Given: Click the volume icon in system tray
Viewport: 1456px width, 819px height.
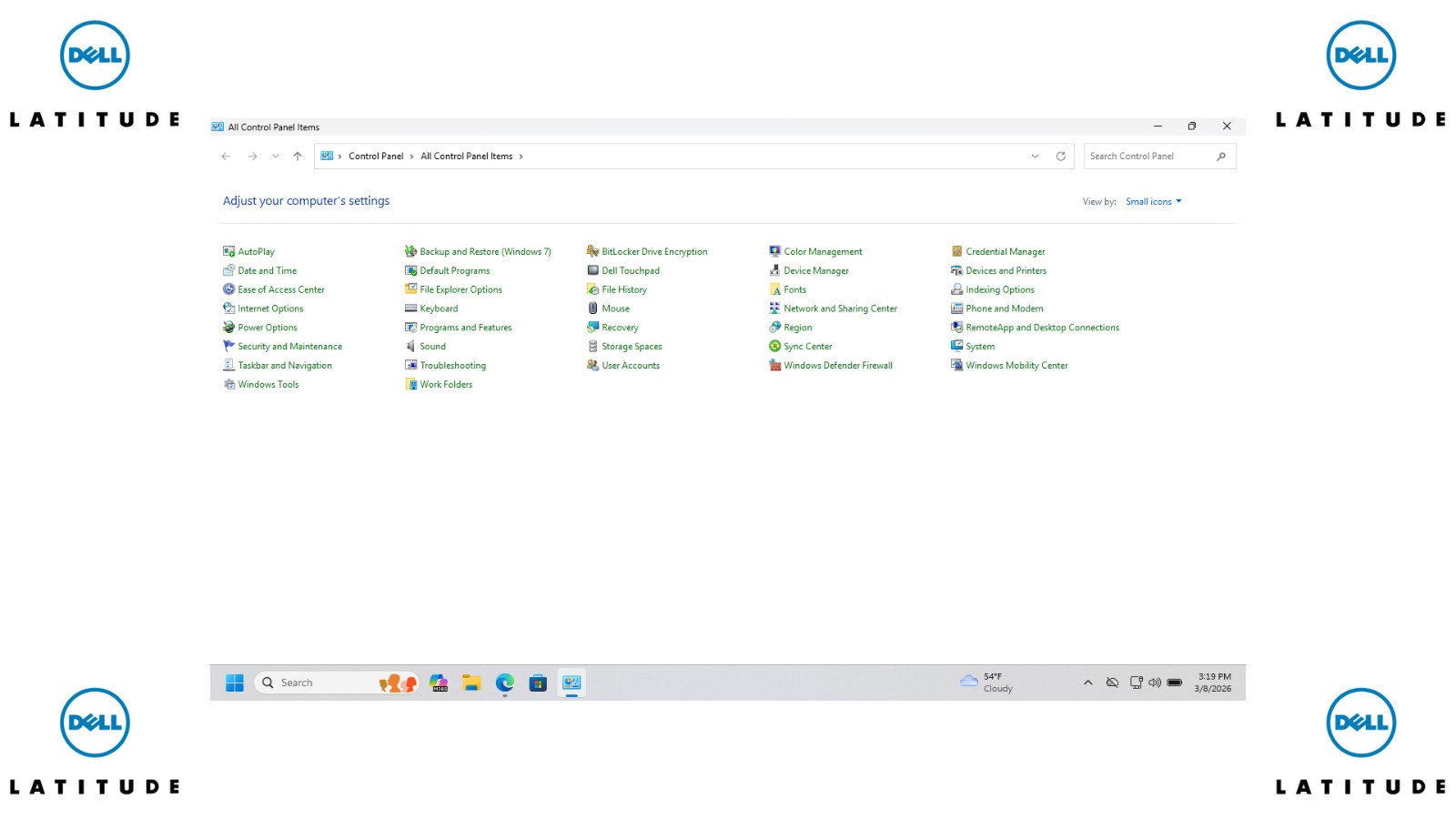Looking at the screenshot, I should tap(1155, 682).
